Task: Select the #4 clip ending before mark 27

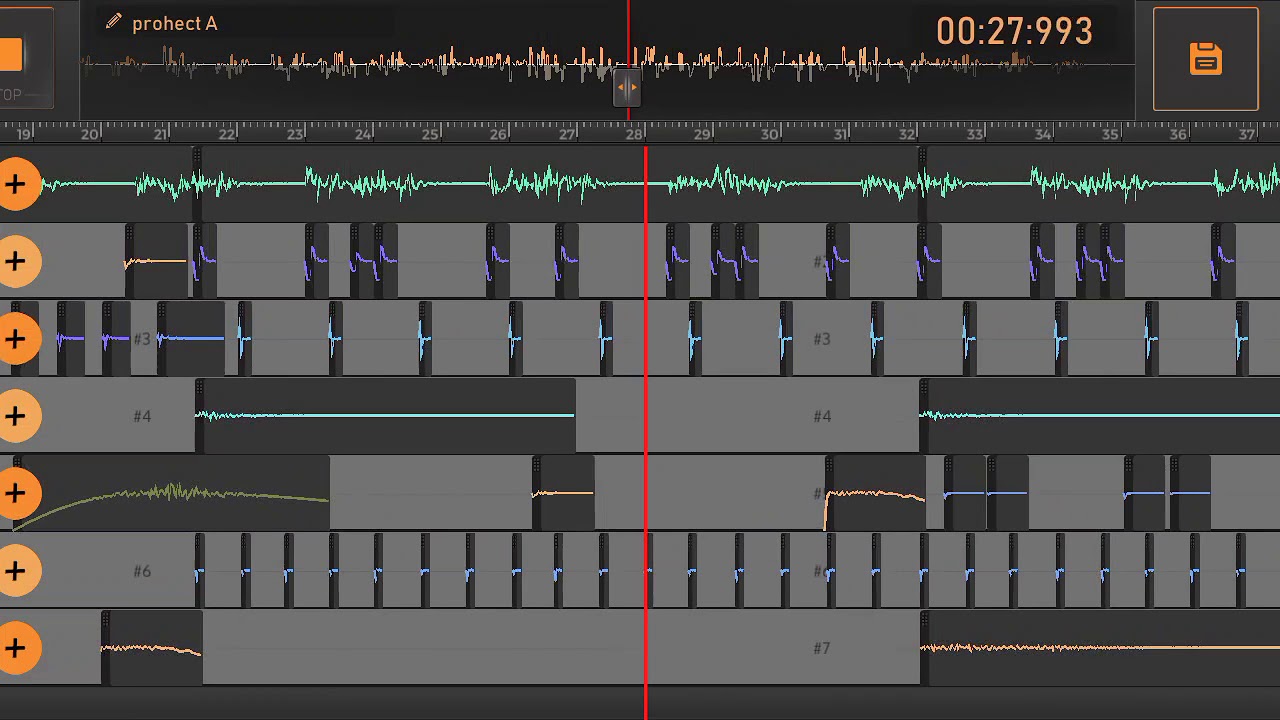Action: (x=385, y=416)
